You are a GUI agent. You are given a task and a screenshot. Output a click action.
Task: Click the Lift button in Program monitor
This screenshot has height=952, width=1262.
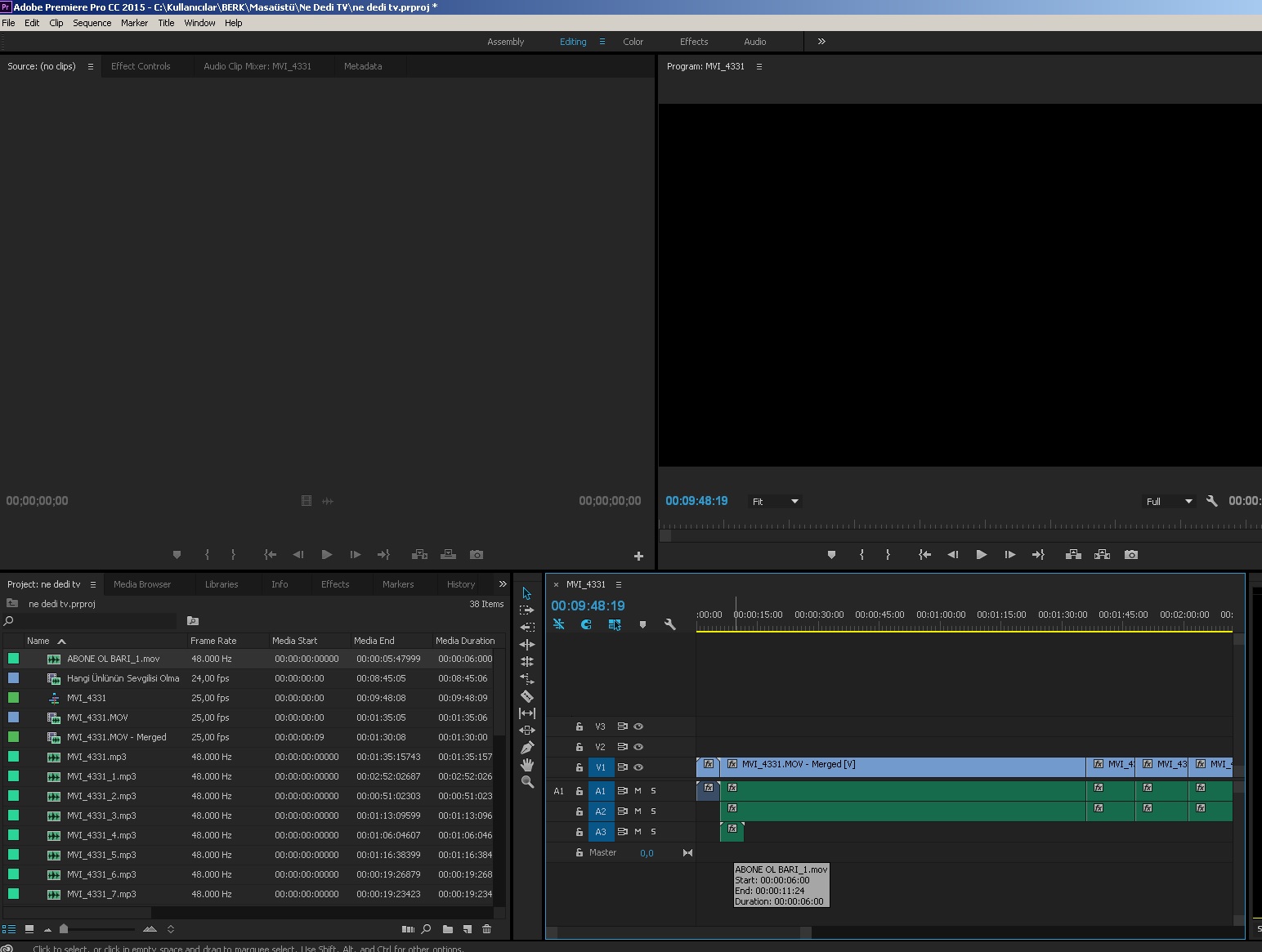click(1074, 555)
